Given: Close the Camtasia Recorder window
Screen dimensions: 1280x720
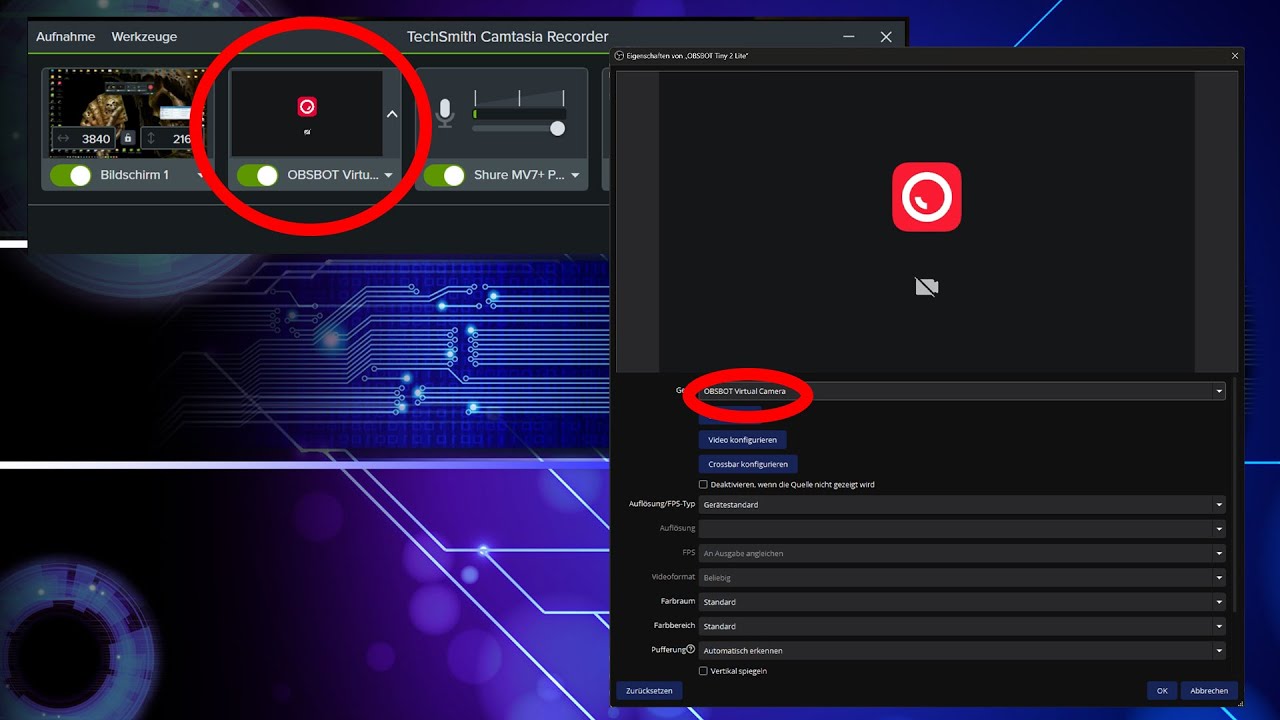Looking at the screenshot, I should pyautogui.click(x=886, y=36).
